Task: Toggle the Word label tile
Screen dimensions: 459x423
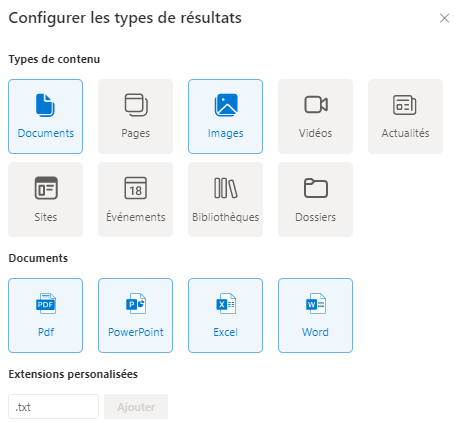Action: [x=315, y=315]
